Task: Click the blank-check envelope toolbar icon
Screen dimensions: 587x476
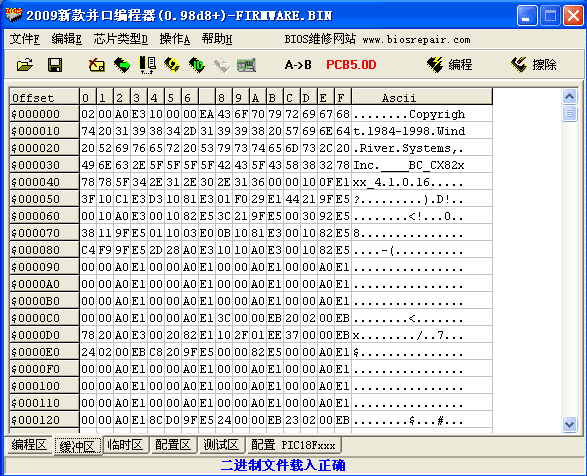Action: click(x=97, y=65)
